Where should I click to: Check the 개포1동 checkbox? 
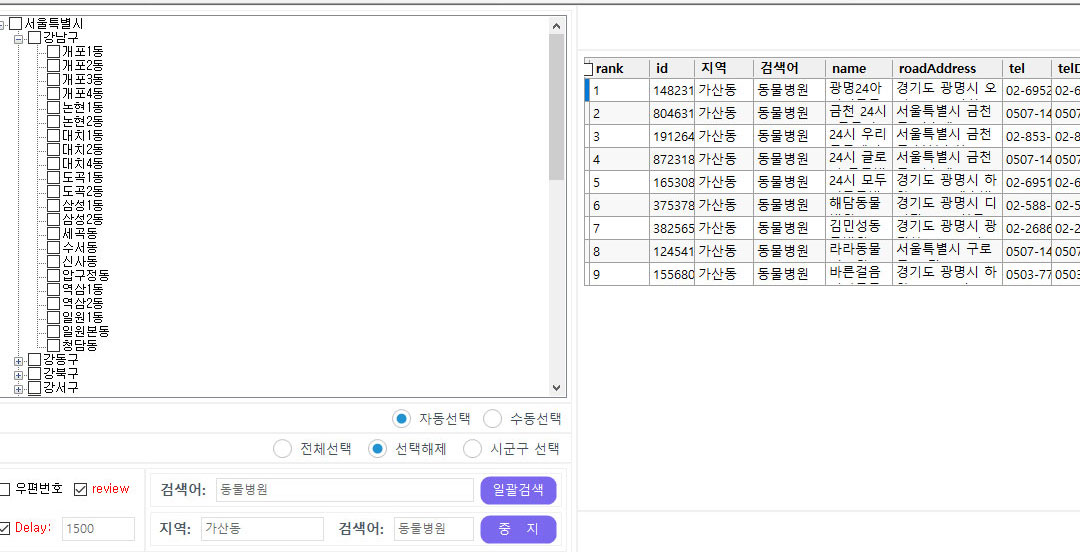point(53,51)
